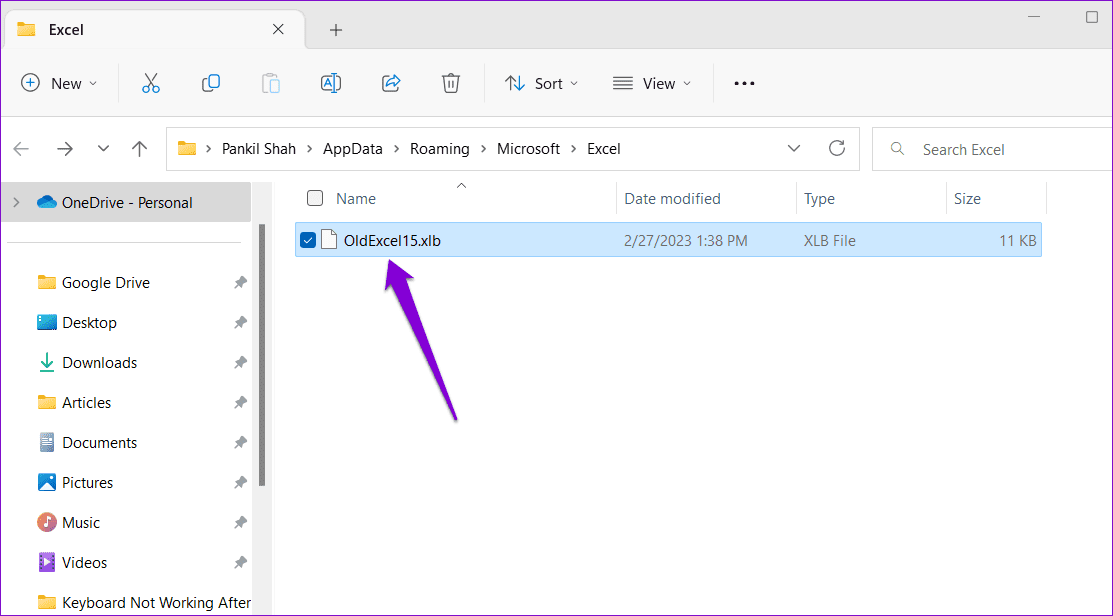Click the Share icon
Viewport: 1113px width, 616px height.
391,84
